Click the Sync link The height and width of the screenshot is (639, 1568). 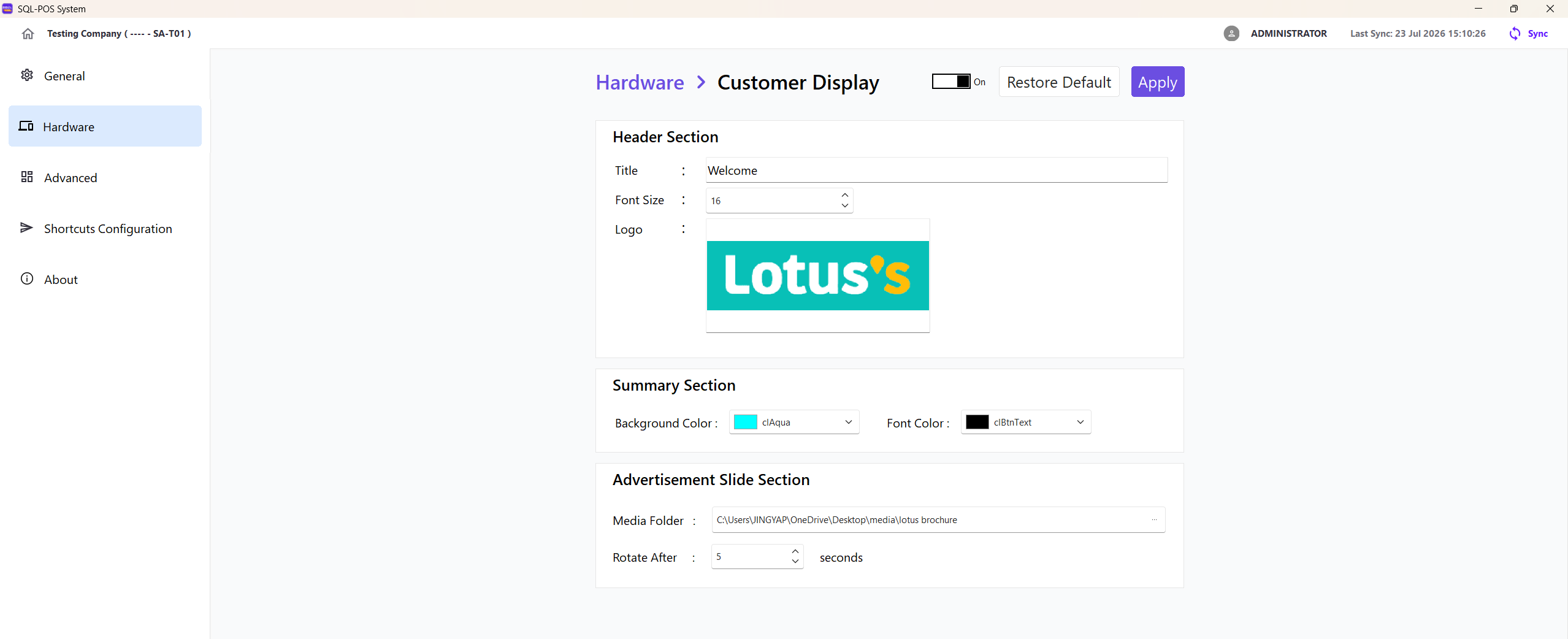click(x=1537, y=34)
